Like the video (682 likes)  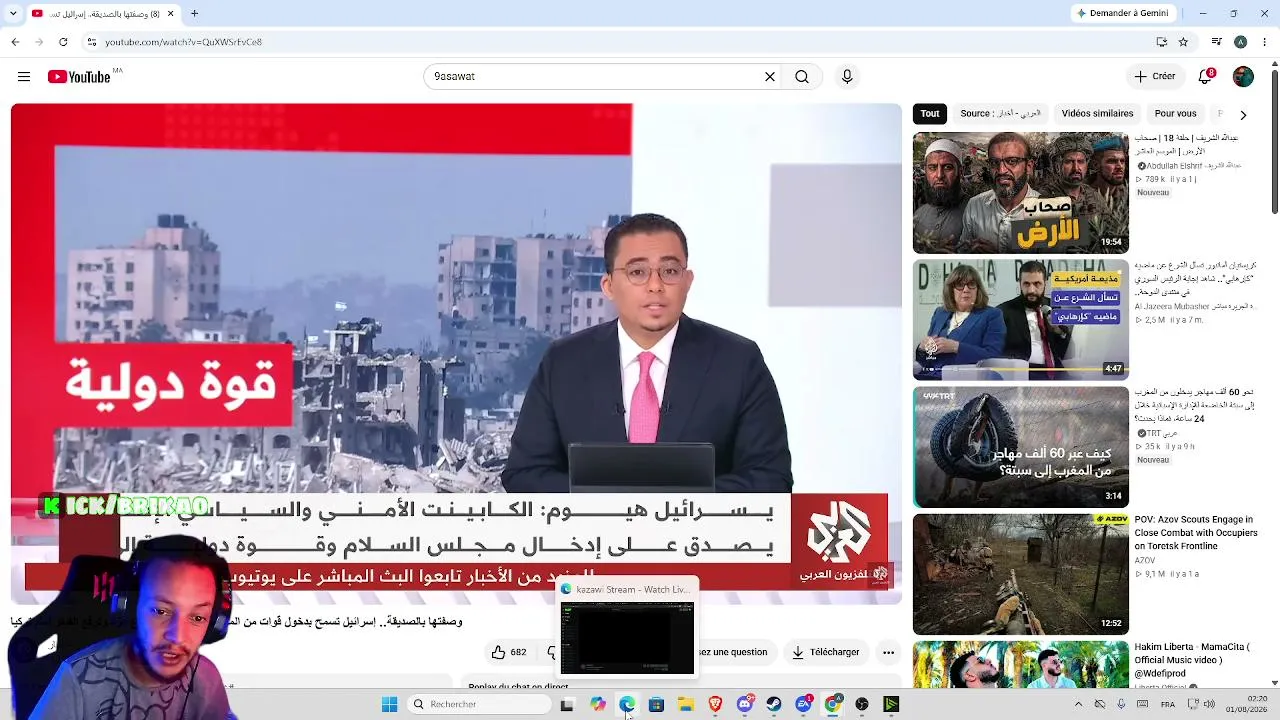(509, 652)
